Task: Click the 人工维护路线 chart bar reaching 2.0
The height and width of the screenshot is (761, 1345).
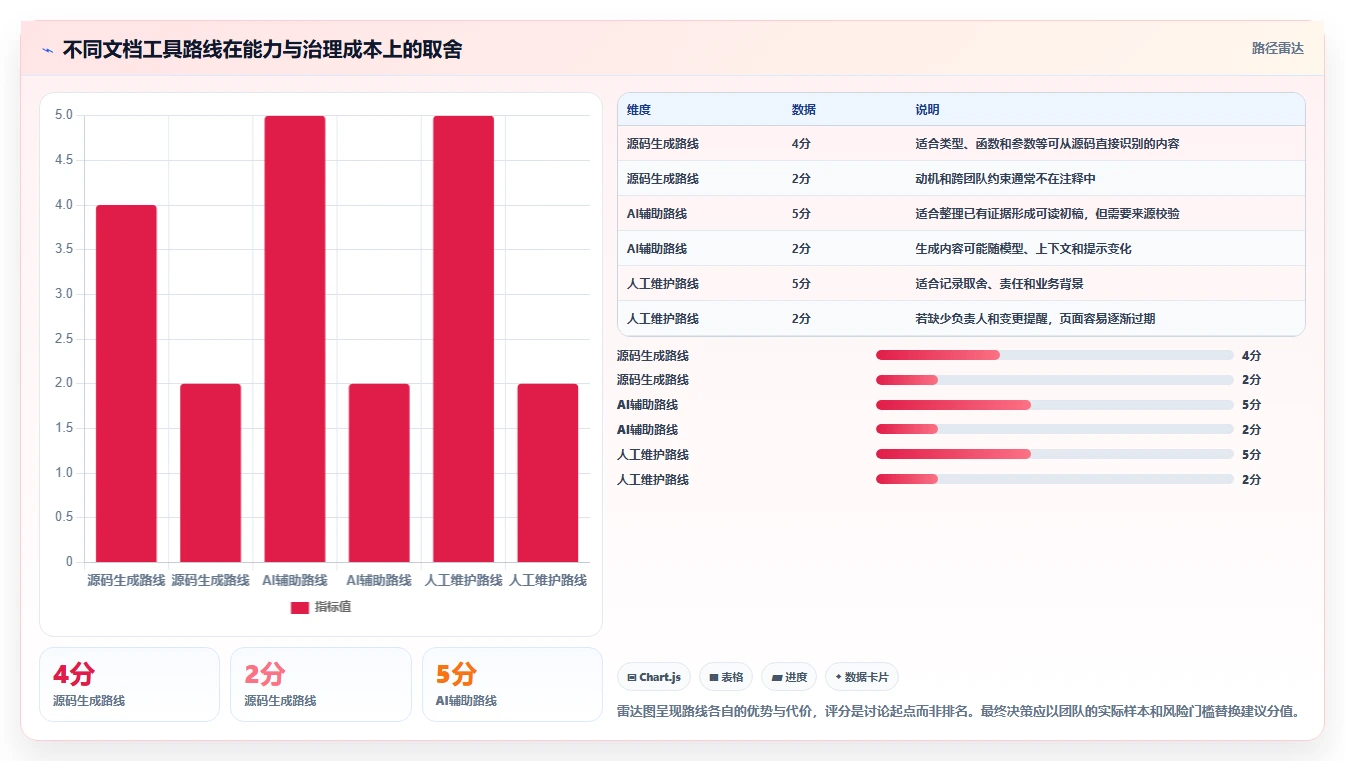Action: [547, 473]
